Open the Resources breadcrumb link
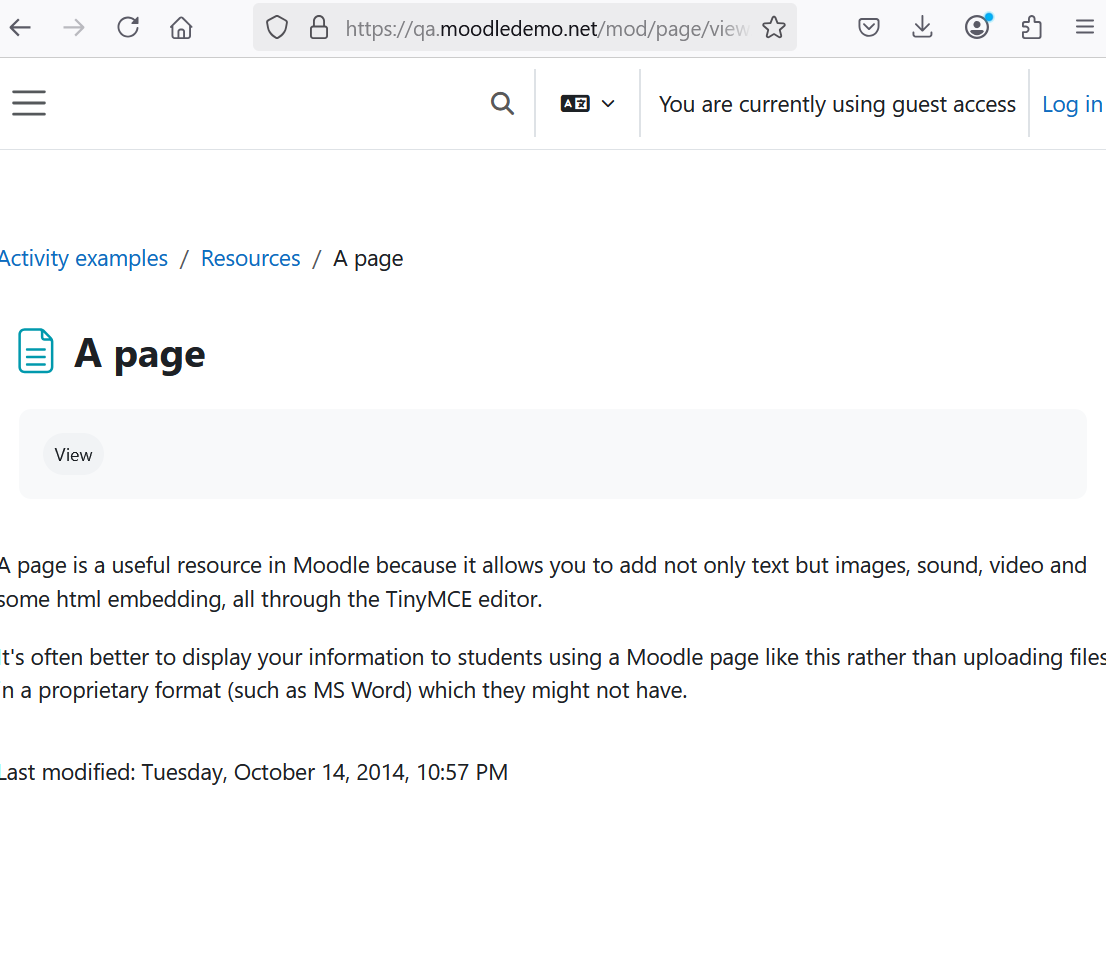 coord(250,258)
